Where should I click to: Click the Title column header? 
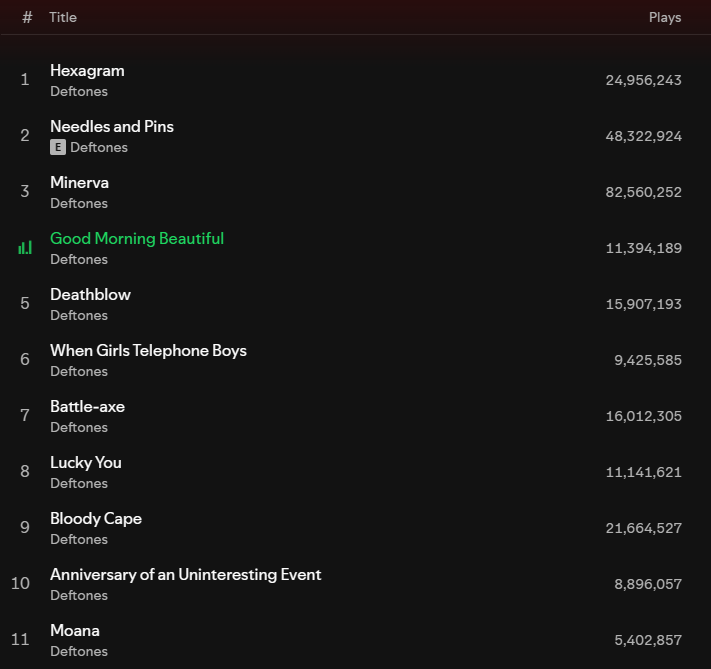pyautogui.click(x=63, y=17)
